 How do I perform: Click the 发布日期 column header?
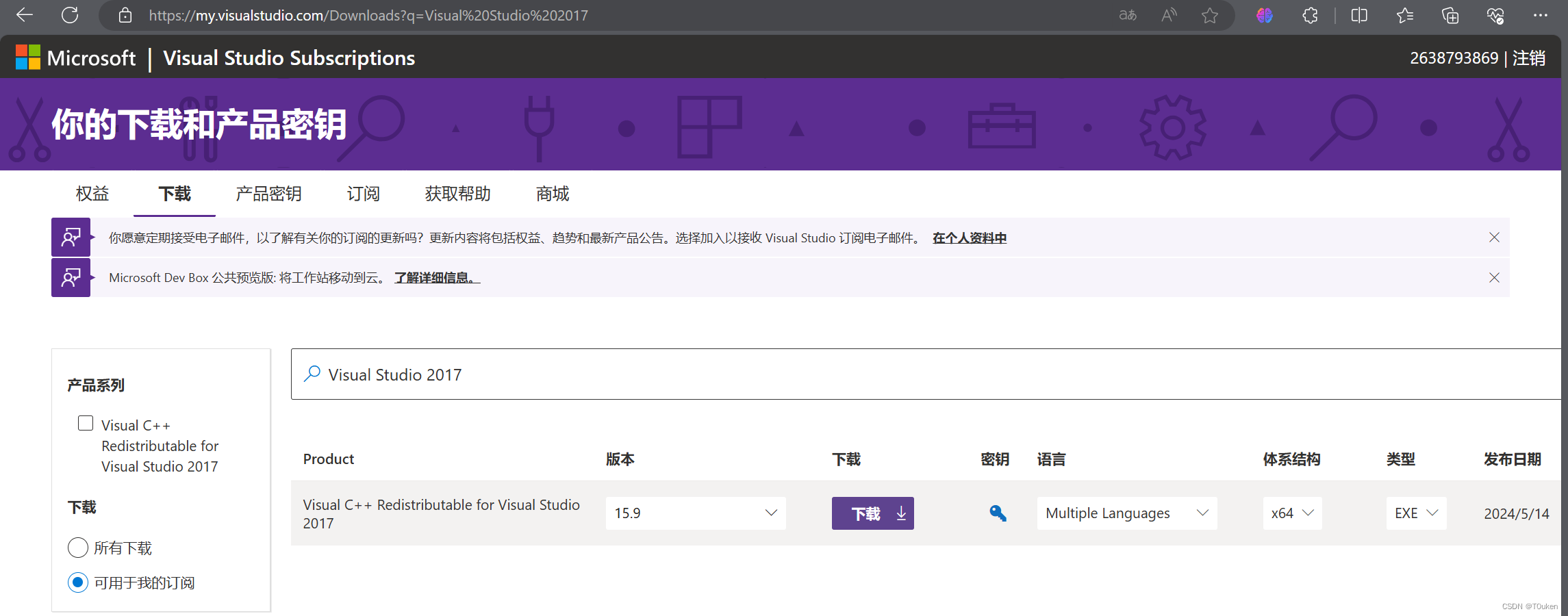[1513, 459]
